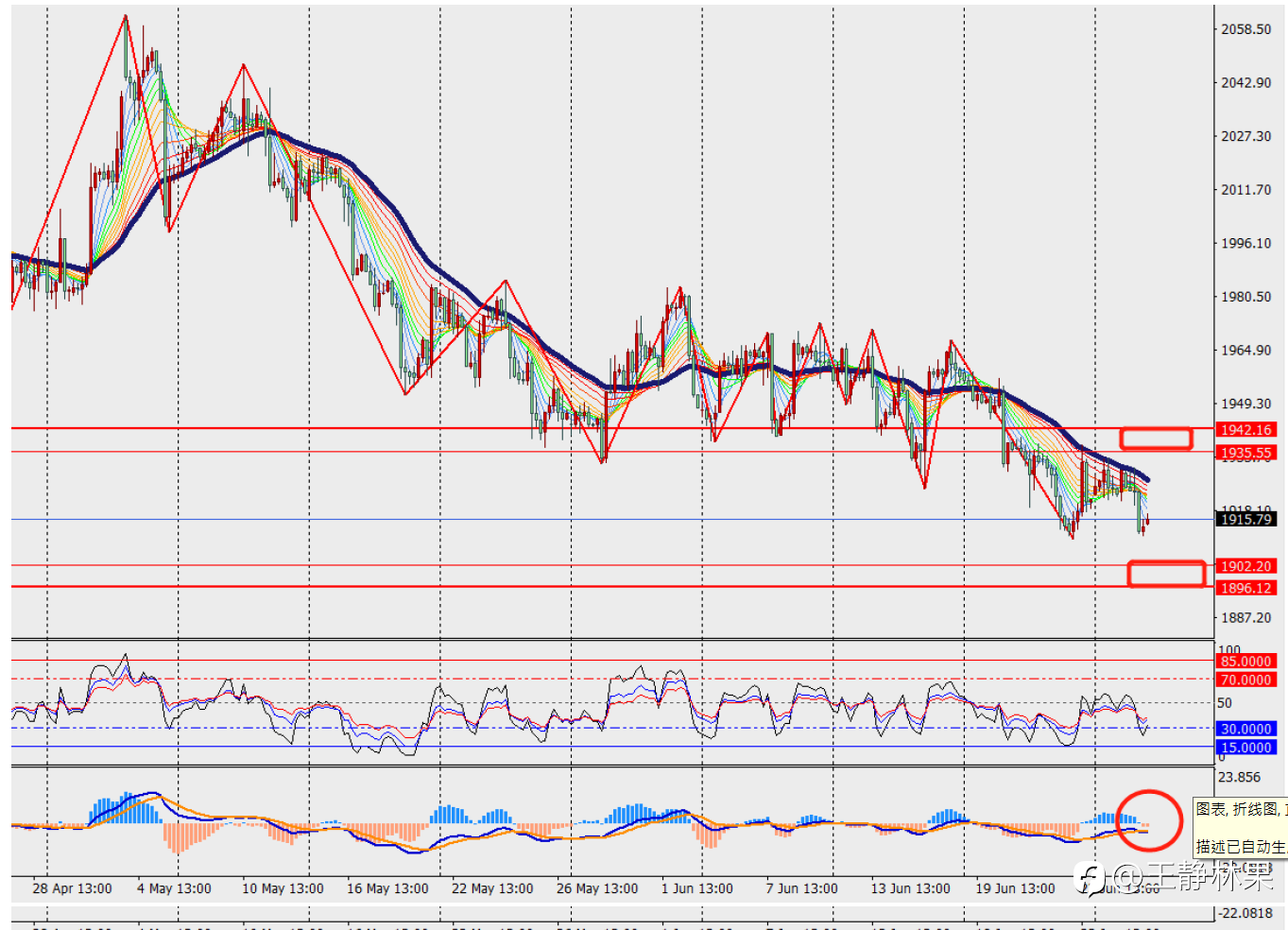Screen dimensions: 1288x930
Task: Click the 2058.50 price axis value
Action: (x=1246, y=29)
